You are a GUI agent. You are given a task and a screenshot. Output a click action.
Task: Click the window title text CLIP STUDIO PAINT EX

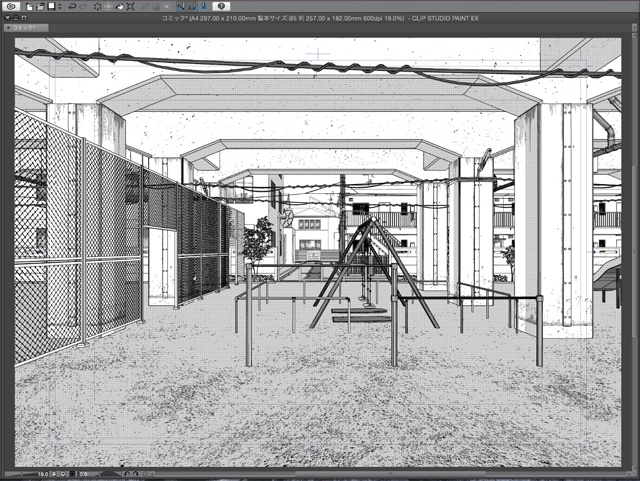click(x=445, y=18)
